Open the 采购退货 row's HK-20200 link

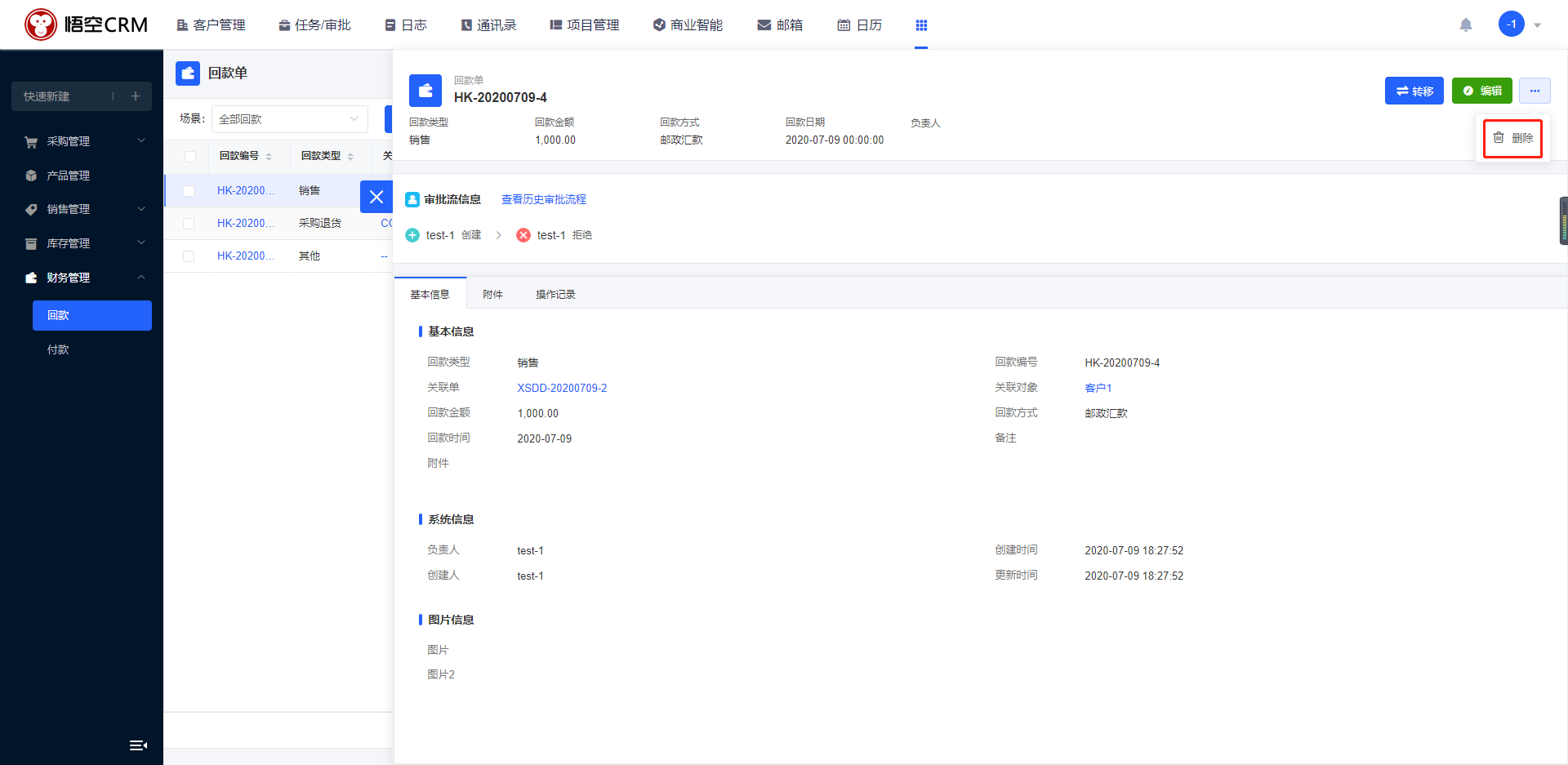pos(246,223)
